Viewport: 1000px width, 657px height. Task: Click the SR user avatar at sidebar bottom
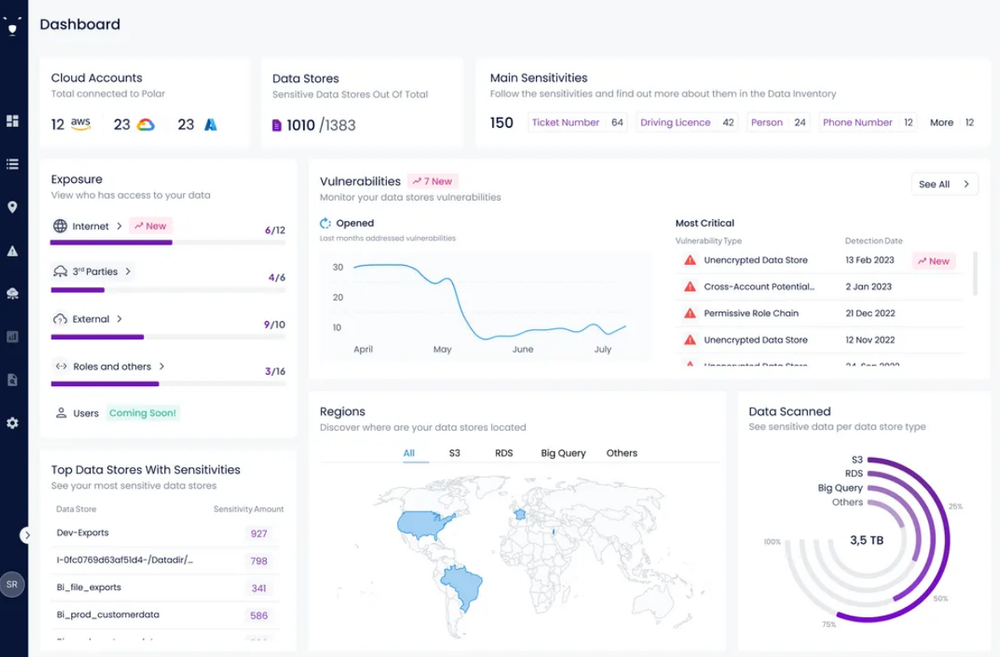[12, 584]
